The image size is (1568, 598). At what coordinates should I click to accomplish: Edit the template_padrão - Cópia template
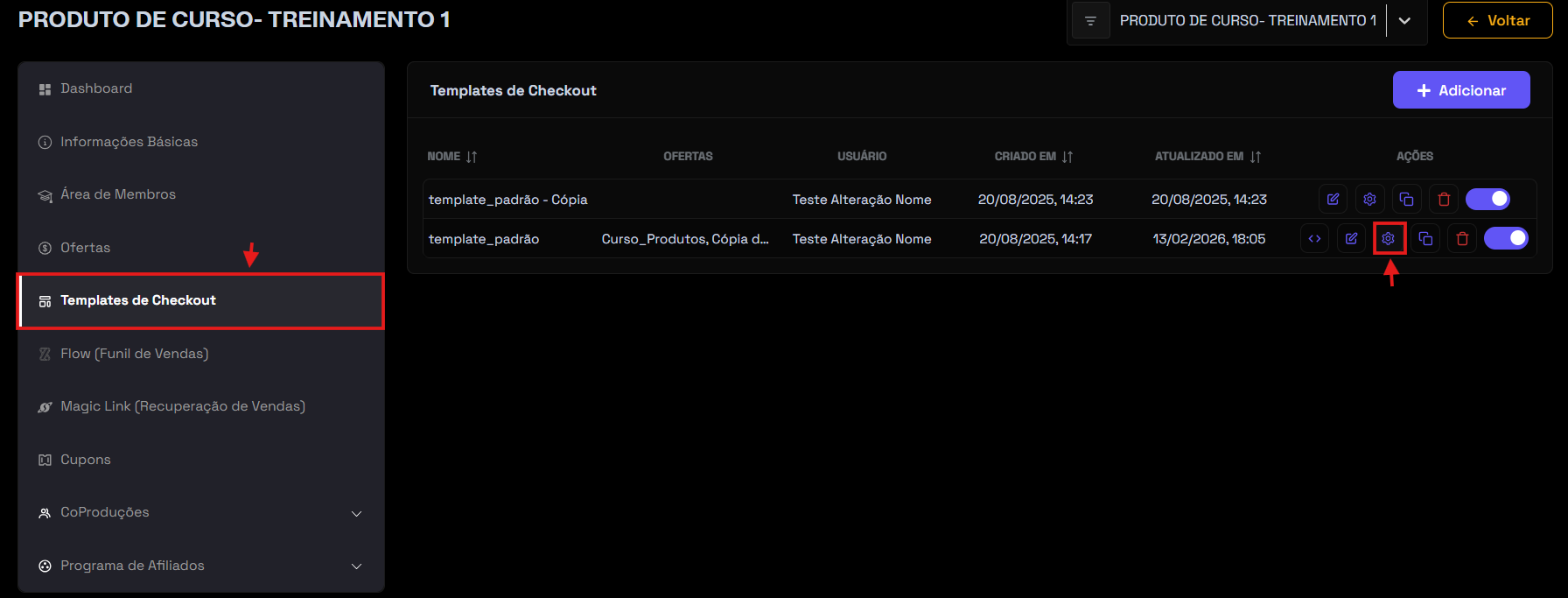tap(1333, 200)
